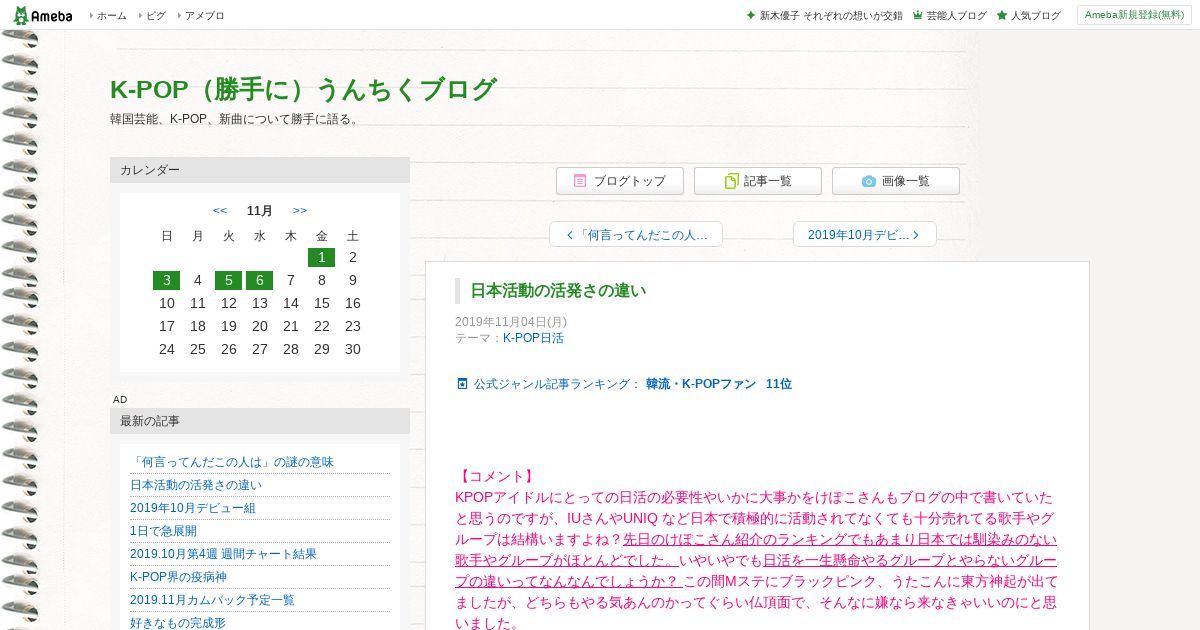Image resolution: width=1200 pixels, height=630 pixels.
Task: Open 韓流・K-POPファン 11位 ranking link
Action: 719,384
